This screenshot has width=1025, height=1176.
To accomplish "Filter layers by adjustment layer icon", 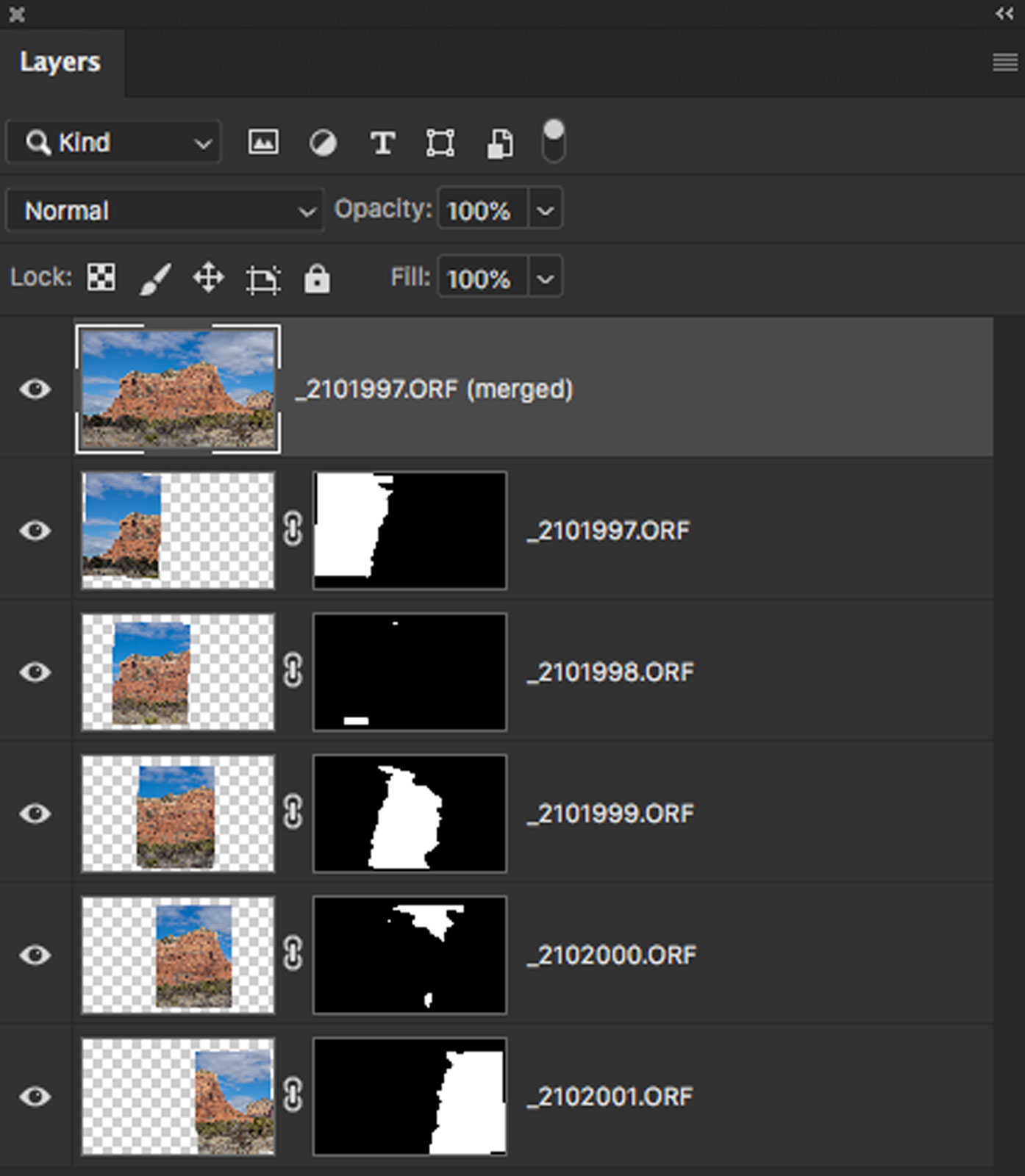I will coord(323,143).
